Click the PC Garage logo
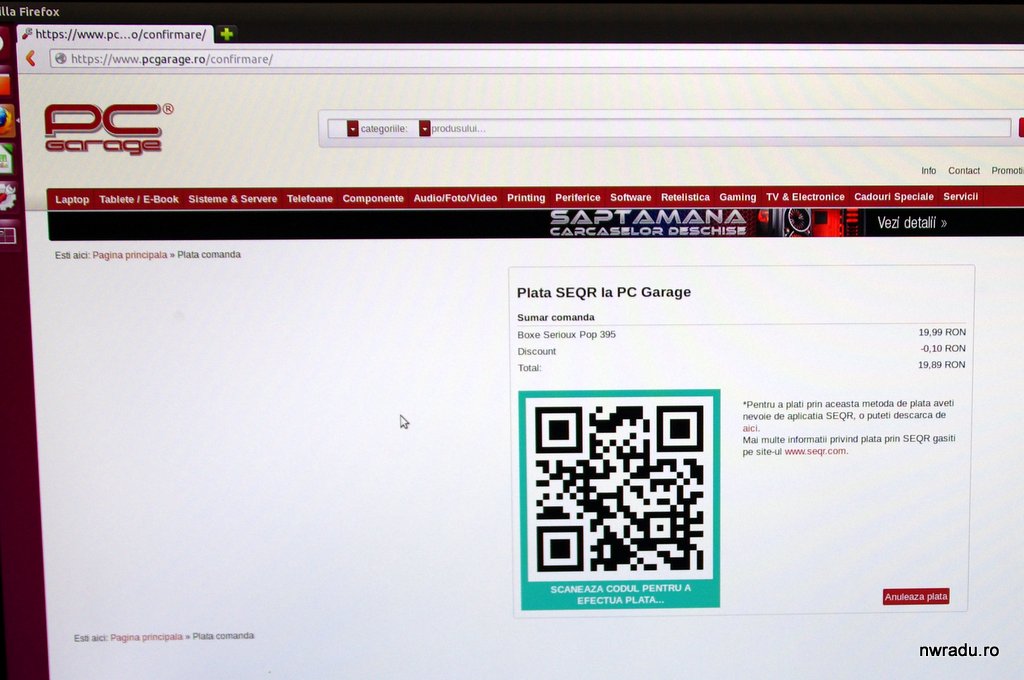 pos(109,128)
